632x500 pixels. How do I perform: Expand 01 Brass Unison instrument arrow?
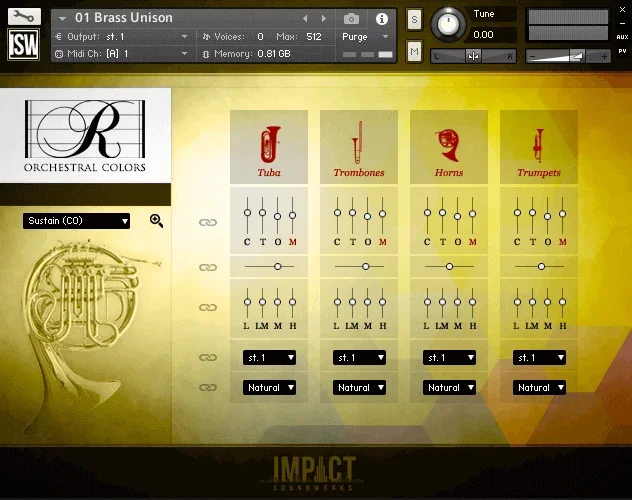point(62,19)
